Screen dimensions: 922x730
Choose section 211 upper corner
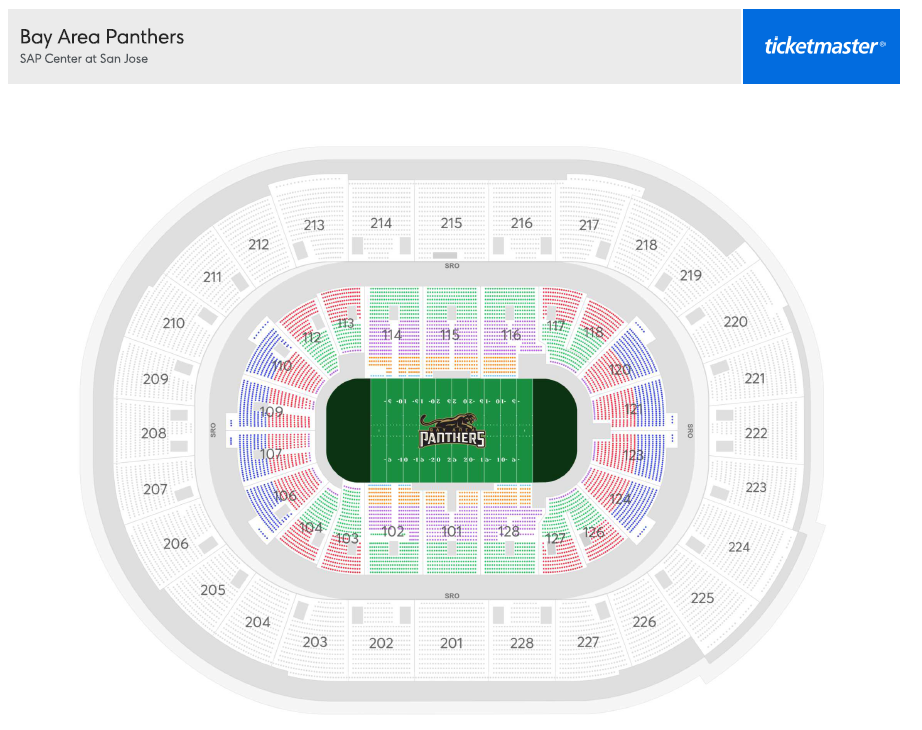[x=212, y=276]
